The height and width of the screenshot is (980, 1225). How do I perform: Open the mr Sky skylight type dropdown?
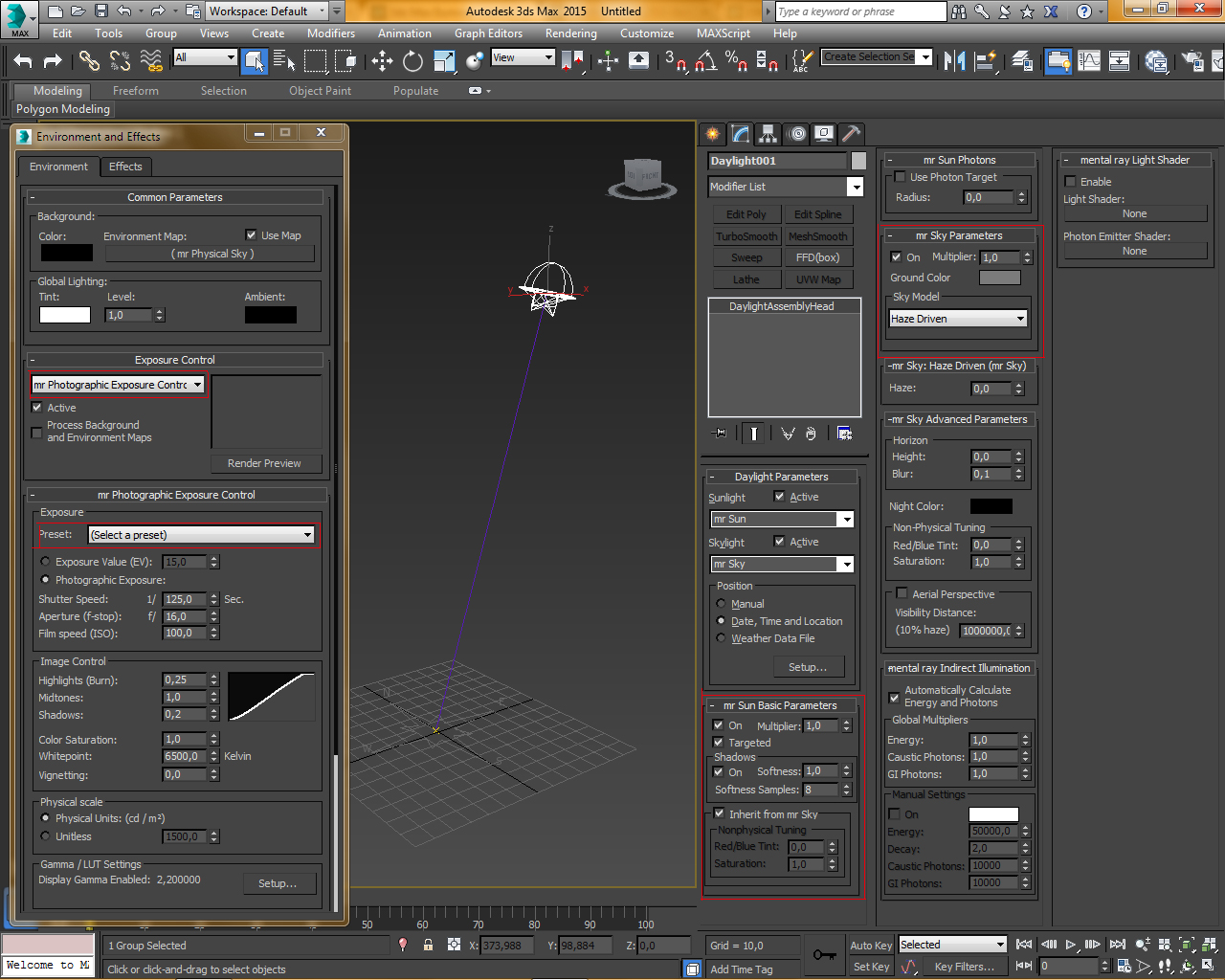pos(782,564)
